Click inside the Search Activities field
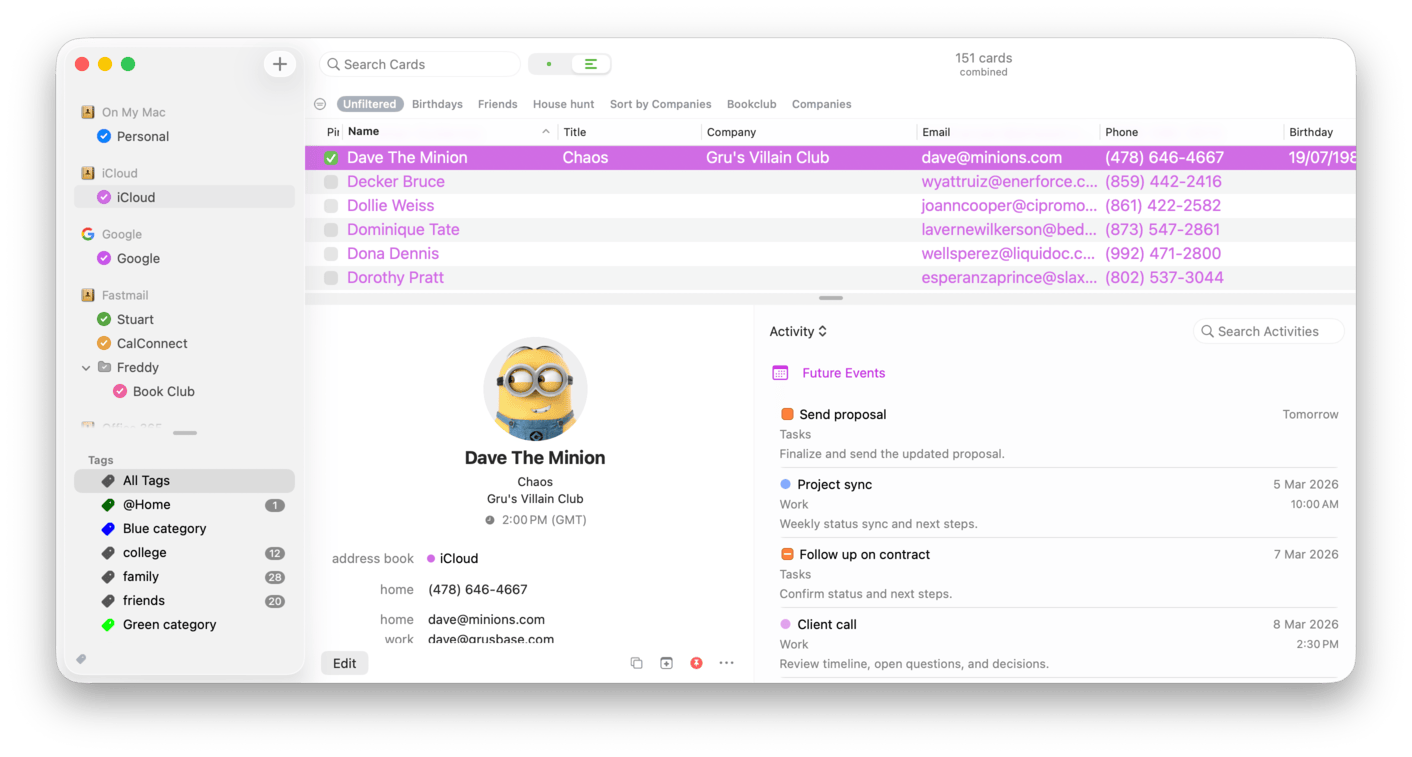 pyautogui.click(x=1268, y=331)
